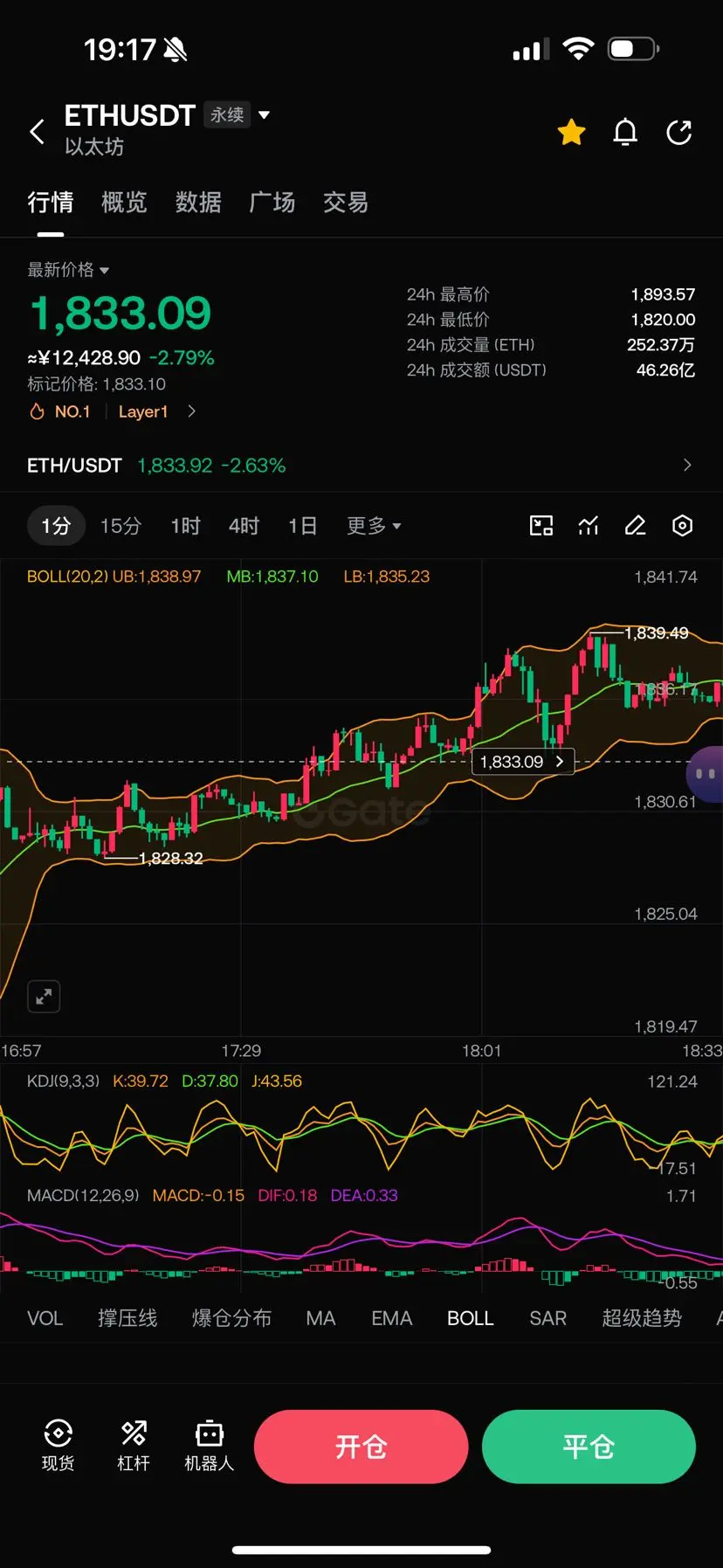Open the chart indicators icon
The height and width of the screenshot is (1568, 723).
589,525
